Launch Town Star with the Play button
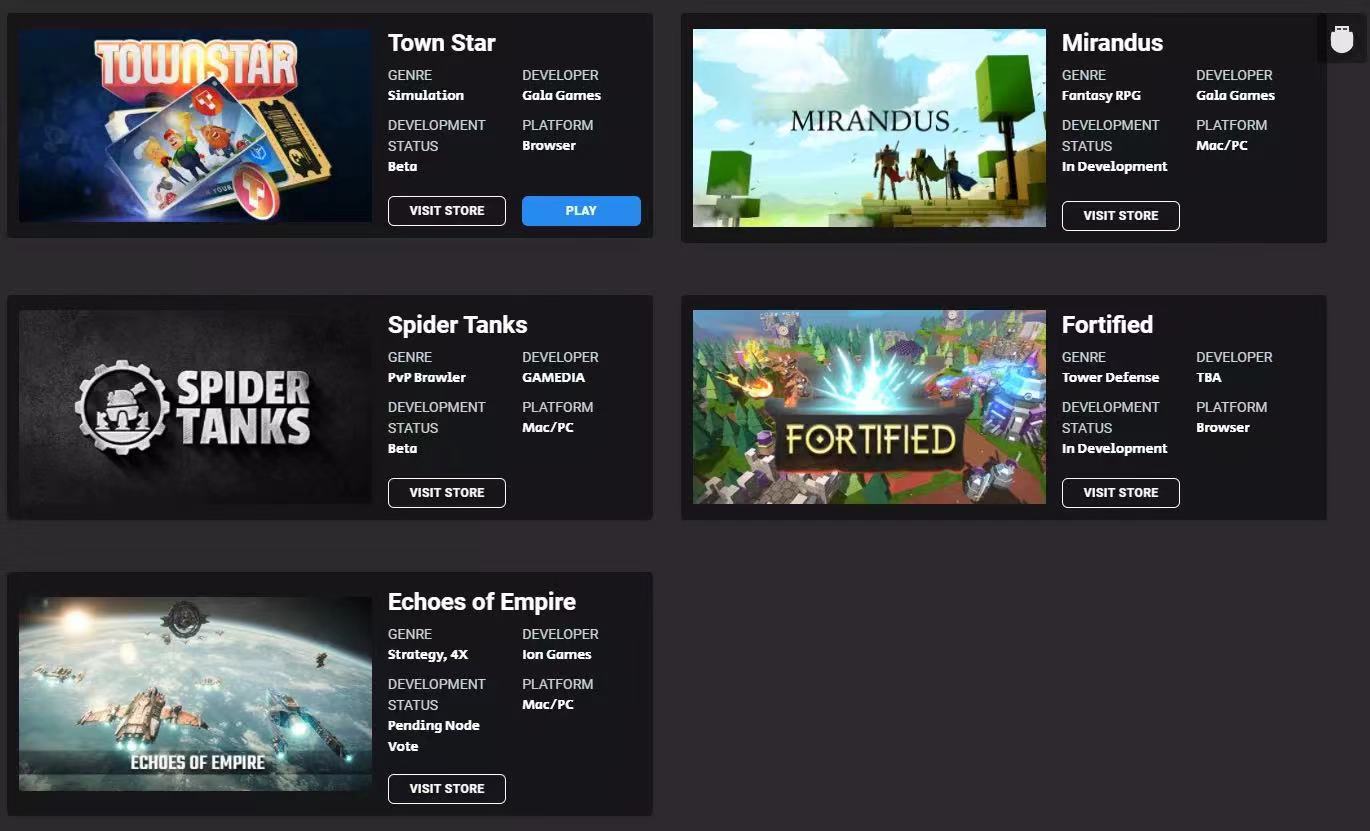 (x=581, y=211)
